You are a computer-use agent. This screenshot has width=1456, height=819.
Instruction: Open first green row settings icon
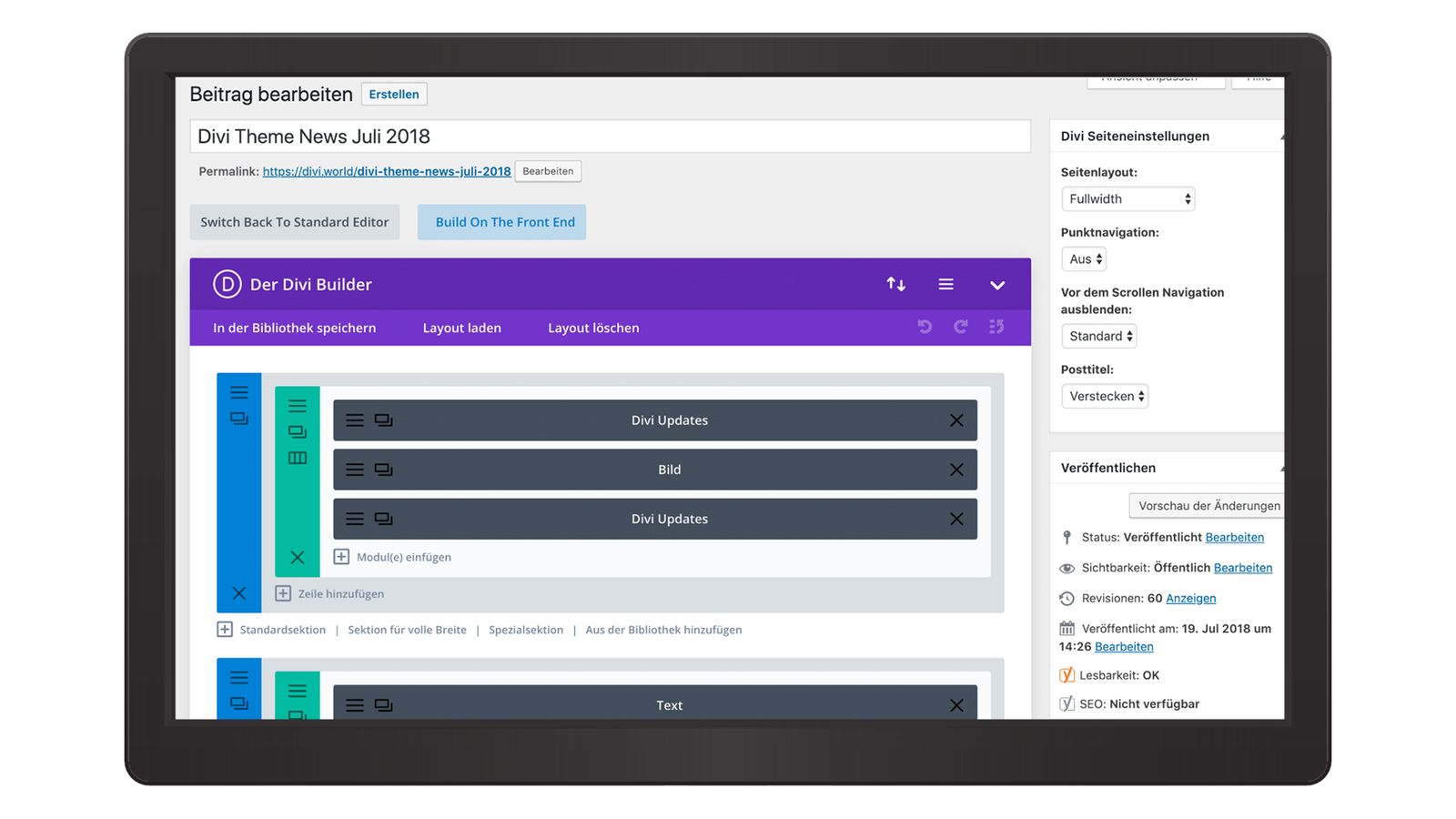click(x=298, y=406)
